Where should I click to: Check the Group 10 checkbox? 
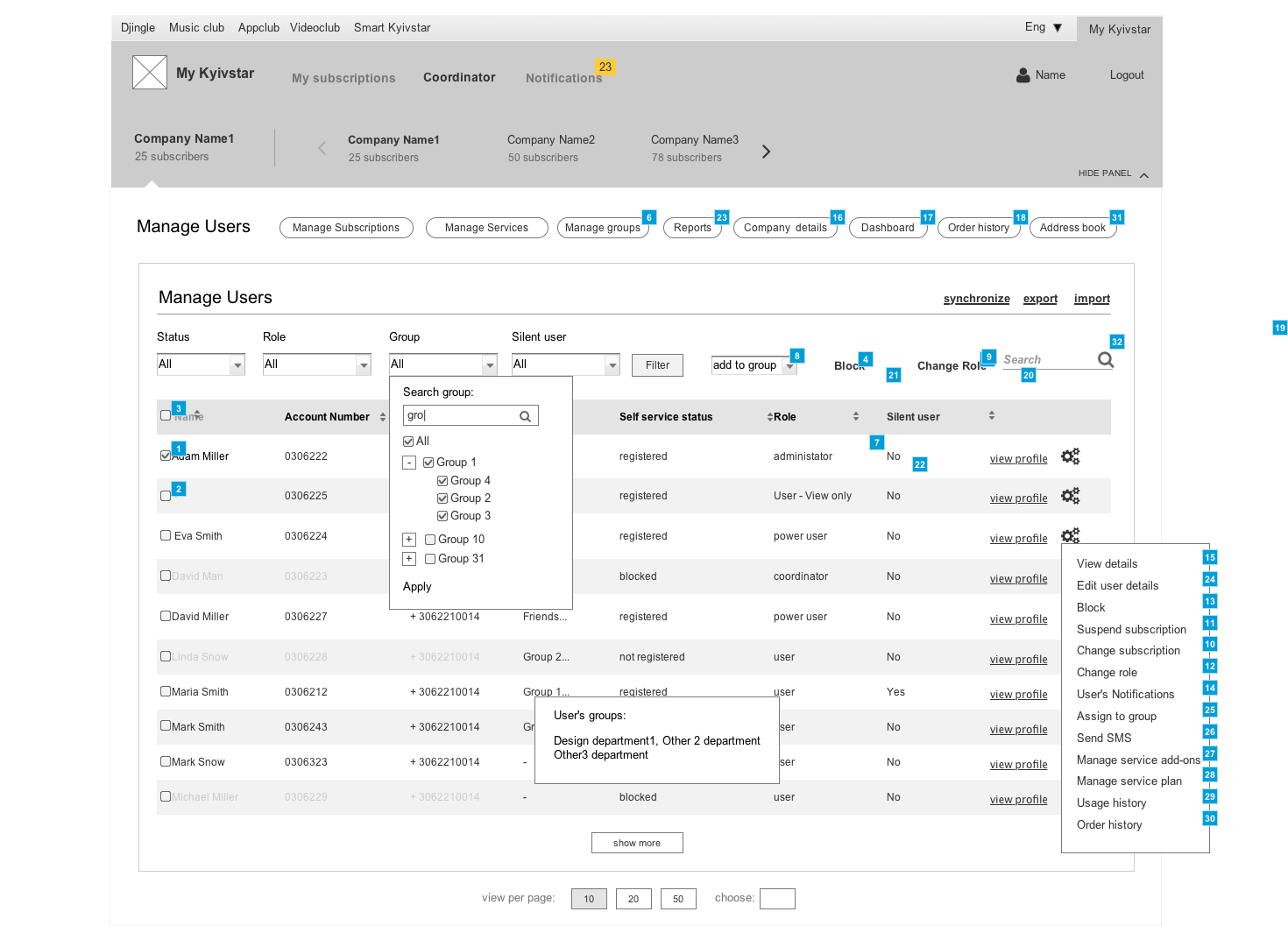tap(430, 540)
